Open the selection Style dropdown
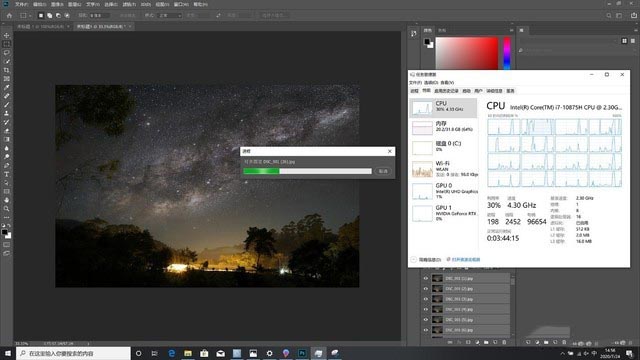640x360 pixels. [x=169, y=16]
